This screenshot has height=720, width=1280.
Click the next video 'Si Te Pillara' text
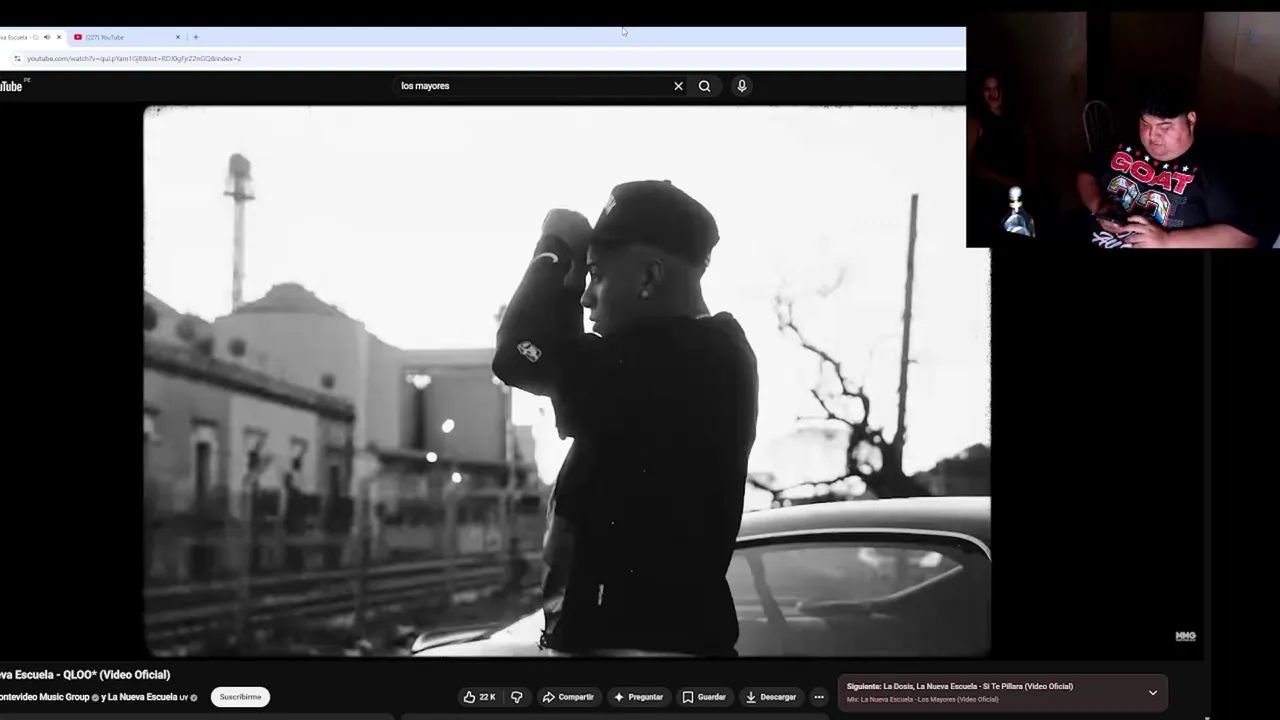(x=960, y=686)
